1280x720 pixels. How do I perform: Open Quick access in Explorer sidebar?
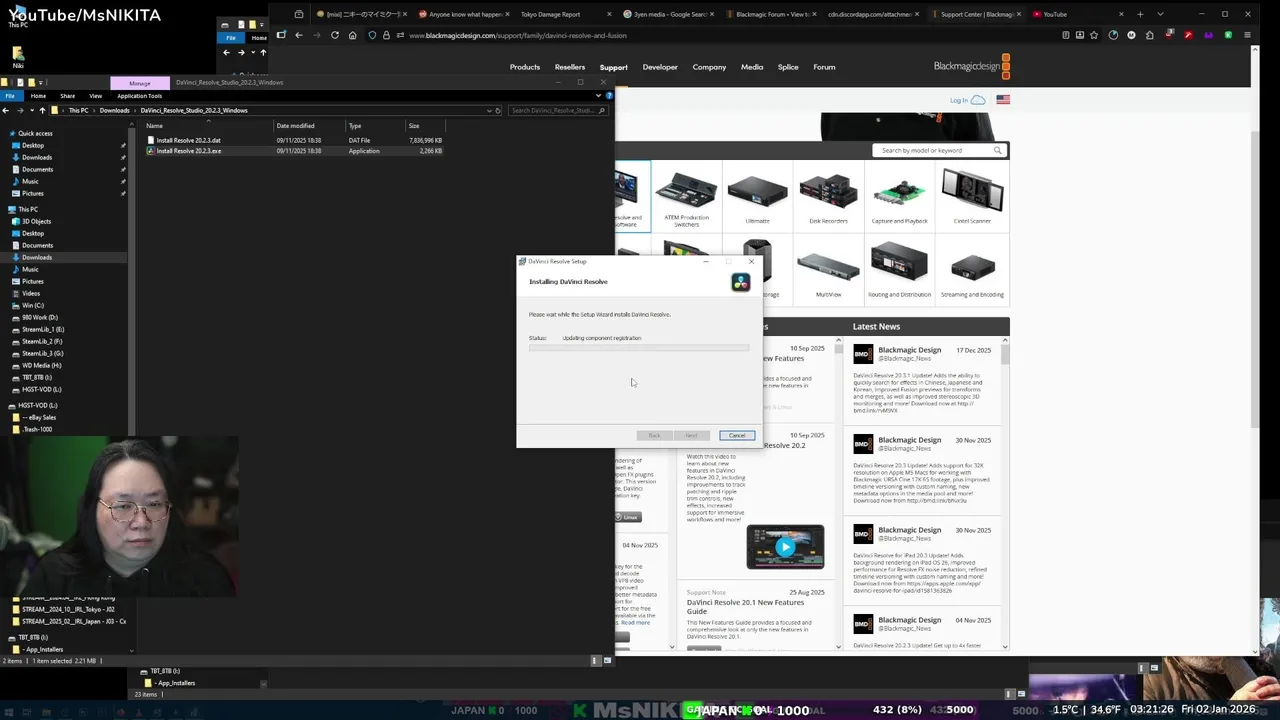pyautogui.click(x=35, y=133)
